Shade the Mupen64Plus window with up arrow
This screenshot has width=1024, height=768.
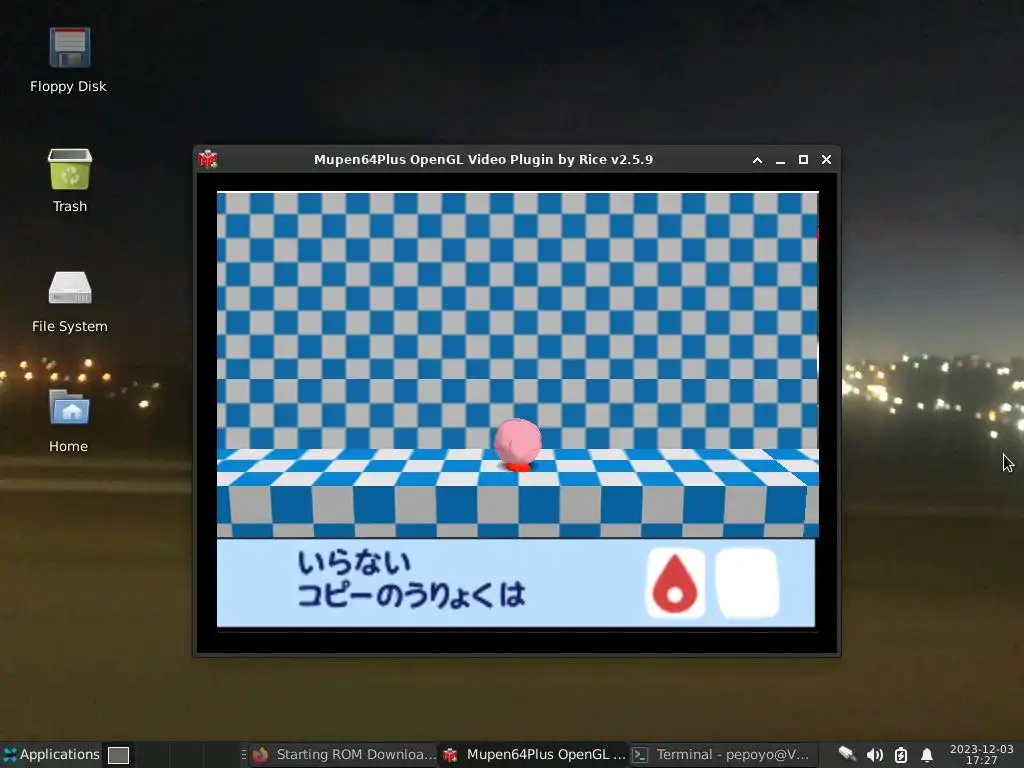[758, 160]
